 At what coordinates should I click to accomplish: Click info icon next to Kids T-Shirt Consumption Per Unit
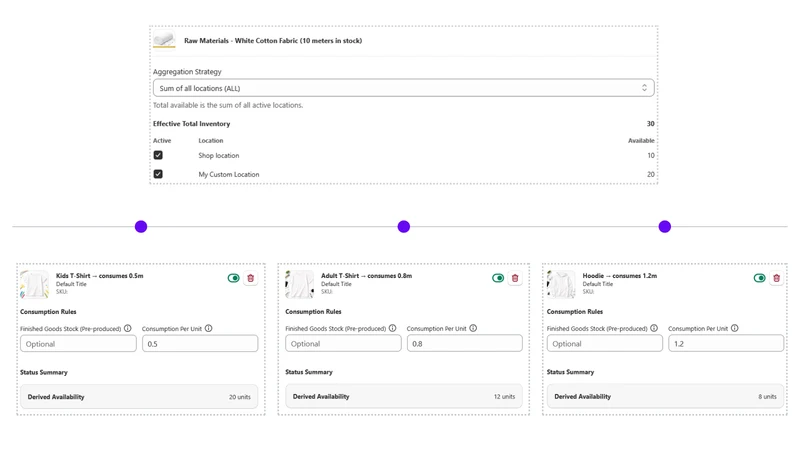pyautogui.click(x=209, y=328)
